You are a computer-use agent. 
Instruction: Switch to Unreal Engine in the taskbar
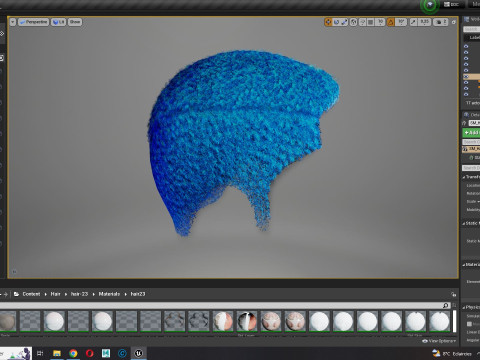coord(139,353)
